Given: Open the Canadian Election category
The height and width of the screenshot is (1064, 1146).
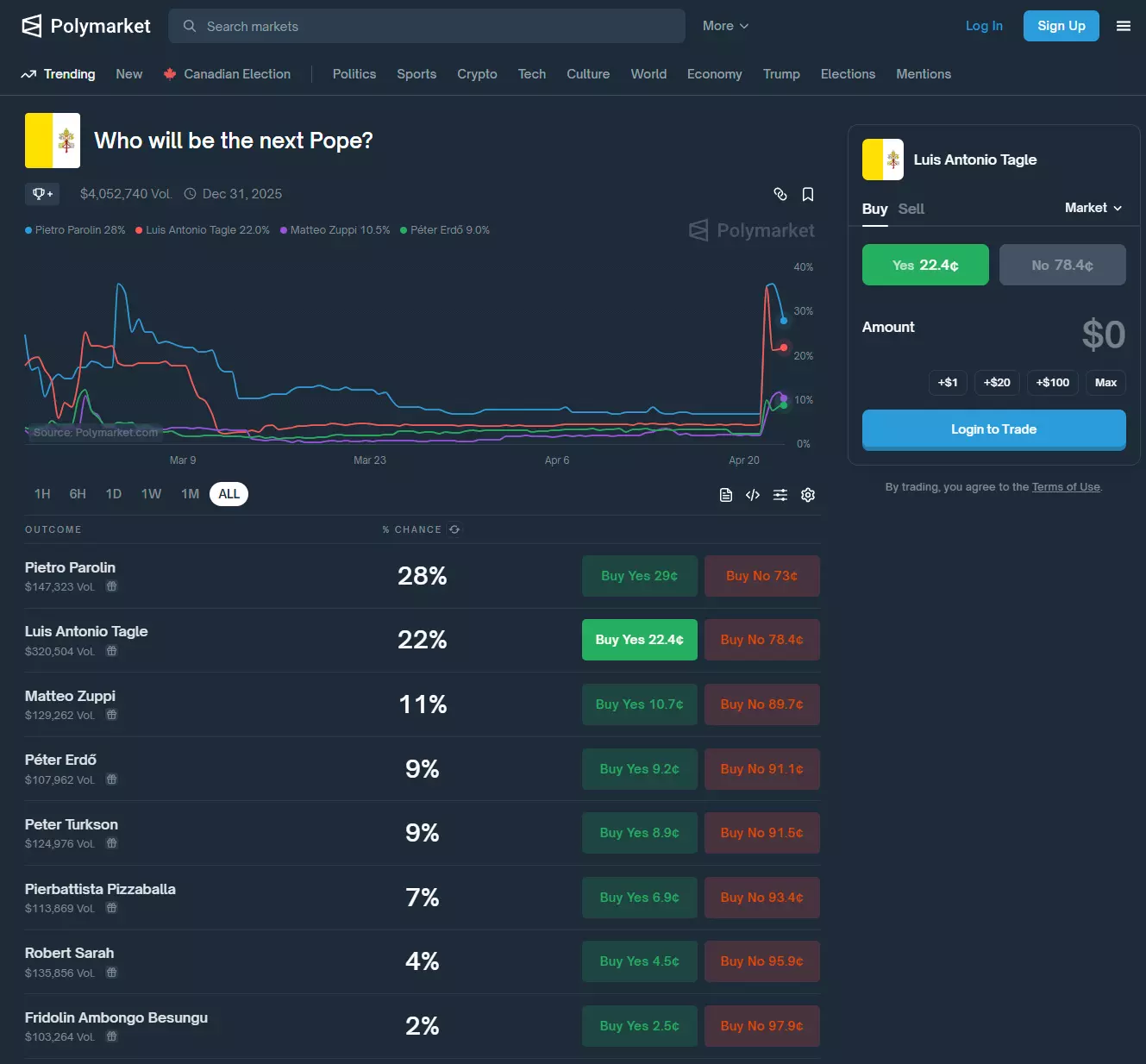Looking at the screenshot, I should pos(228,74).
